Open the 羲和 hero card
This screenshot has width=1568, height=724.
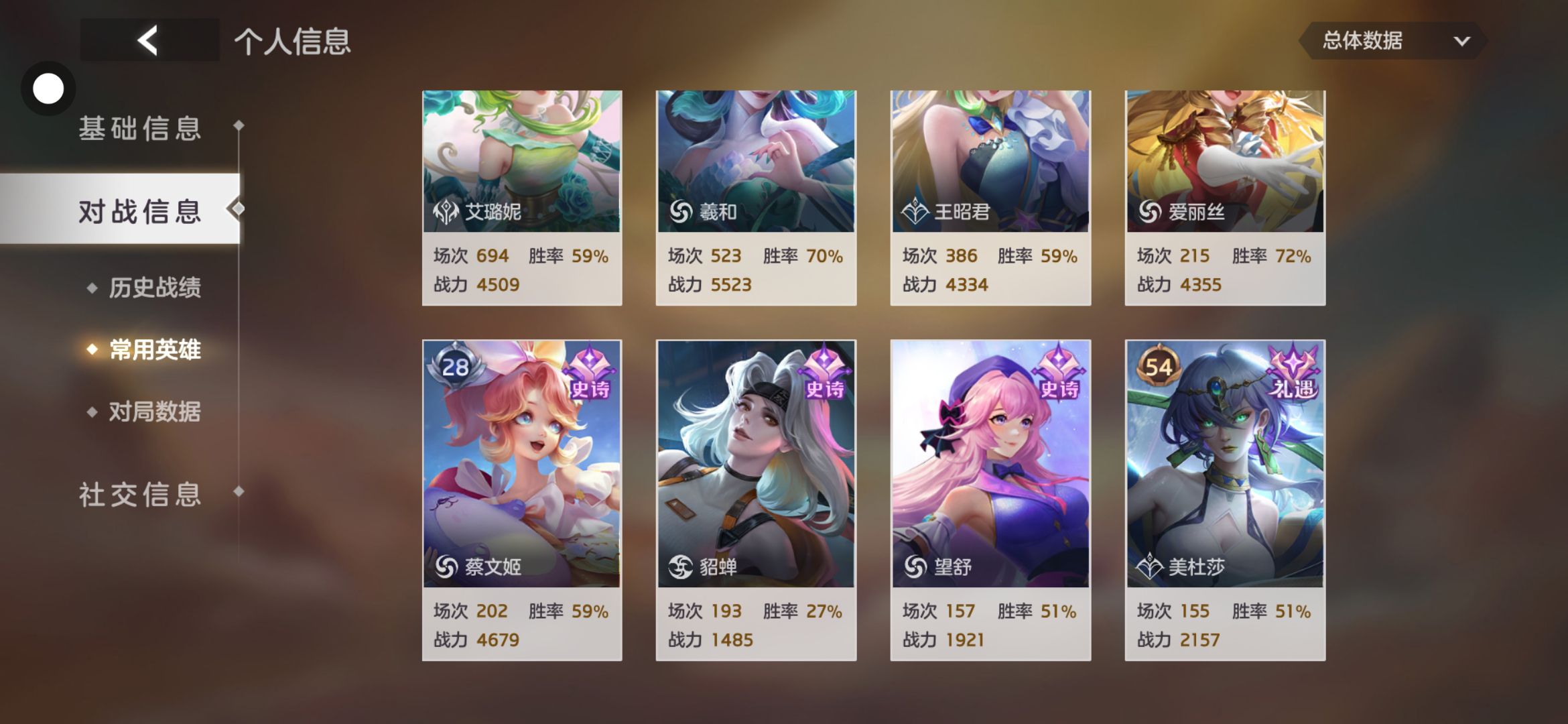click(756, 198)
